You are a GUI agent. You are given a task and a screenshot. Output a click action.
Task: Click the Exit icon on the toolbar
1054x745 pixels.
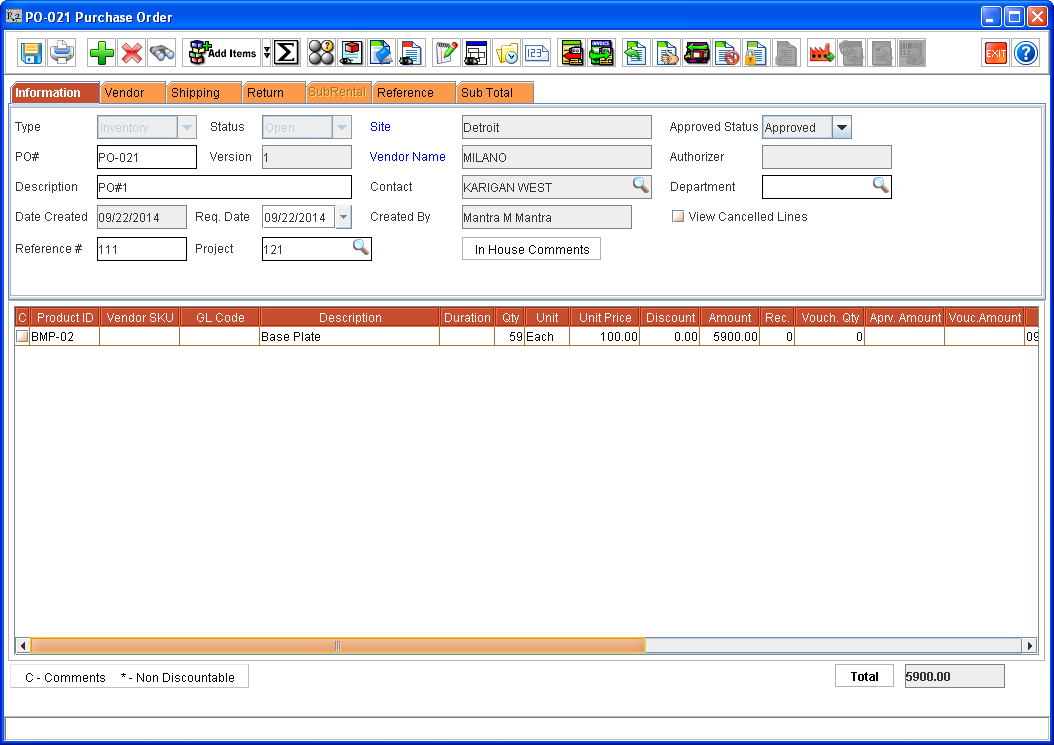[995, 52]
